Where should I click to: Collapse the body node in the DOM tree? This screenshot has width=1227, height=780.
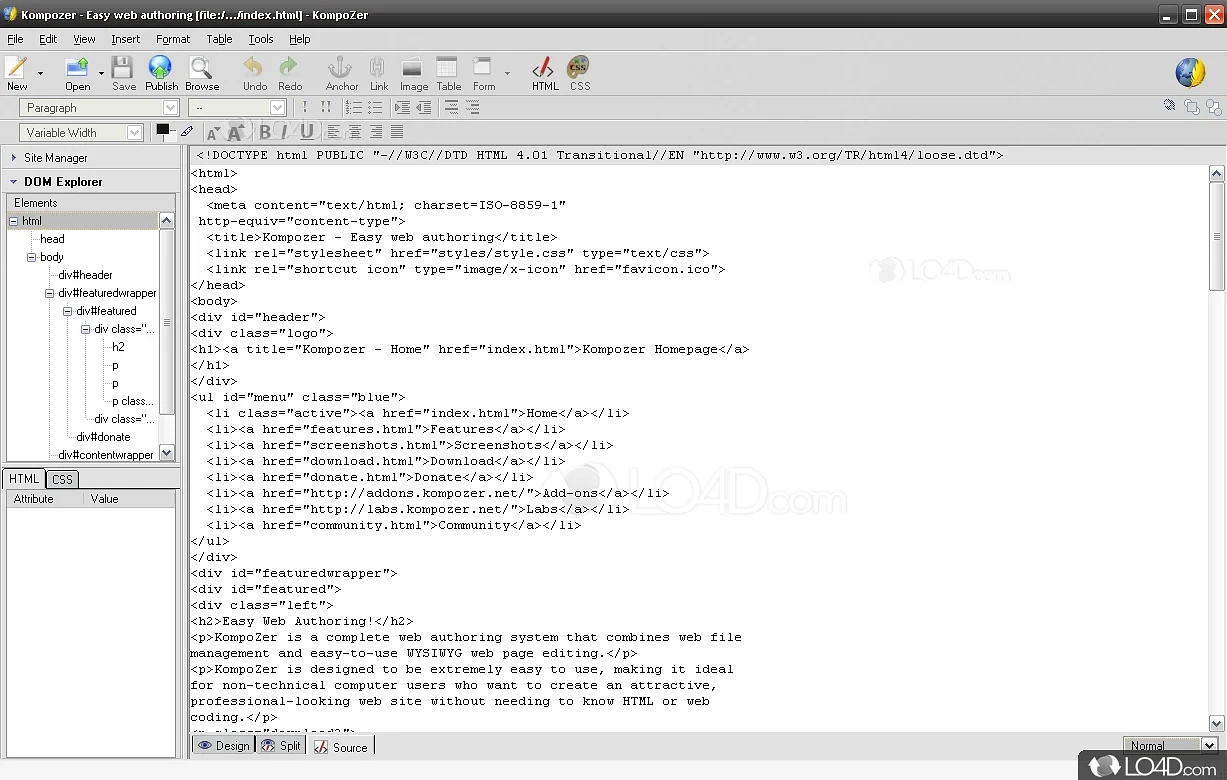tap(32, 257)
